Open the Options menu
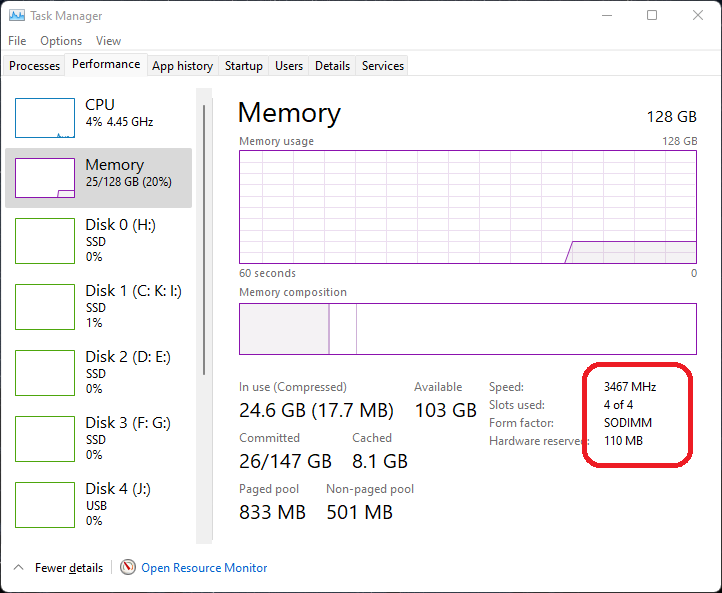 click(61, 41)
